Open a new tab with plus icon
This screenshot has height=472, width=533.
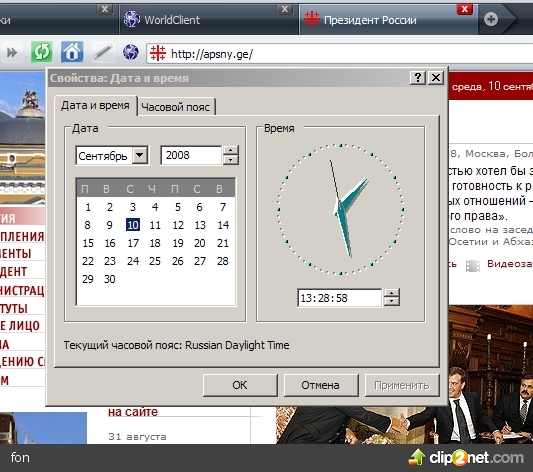point(491,19)
